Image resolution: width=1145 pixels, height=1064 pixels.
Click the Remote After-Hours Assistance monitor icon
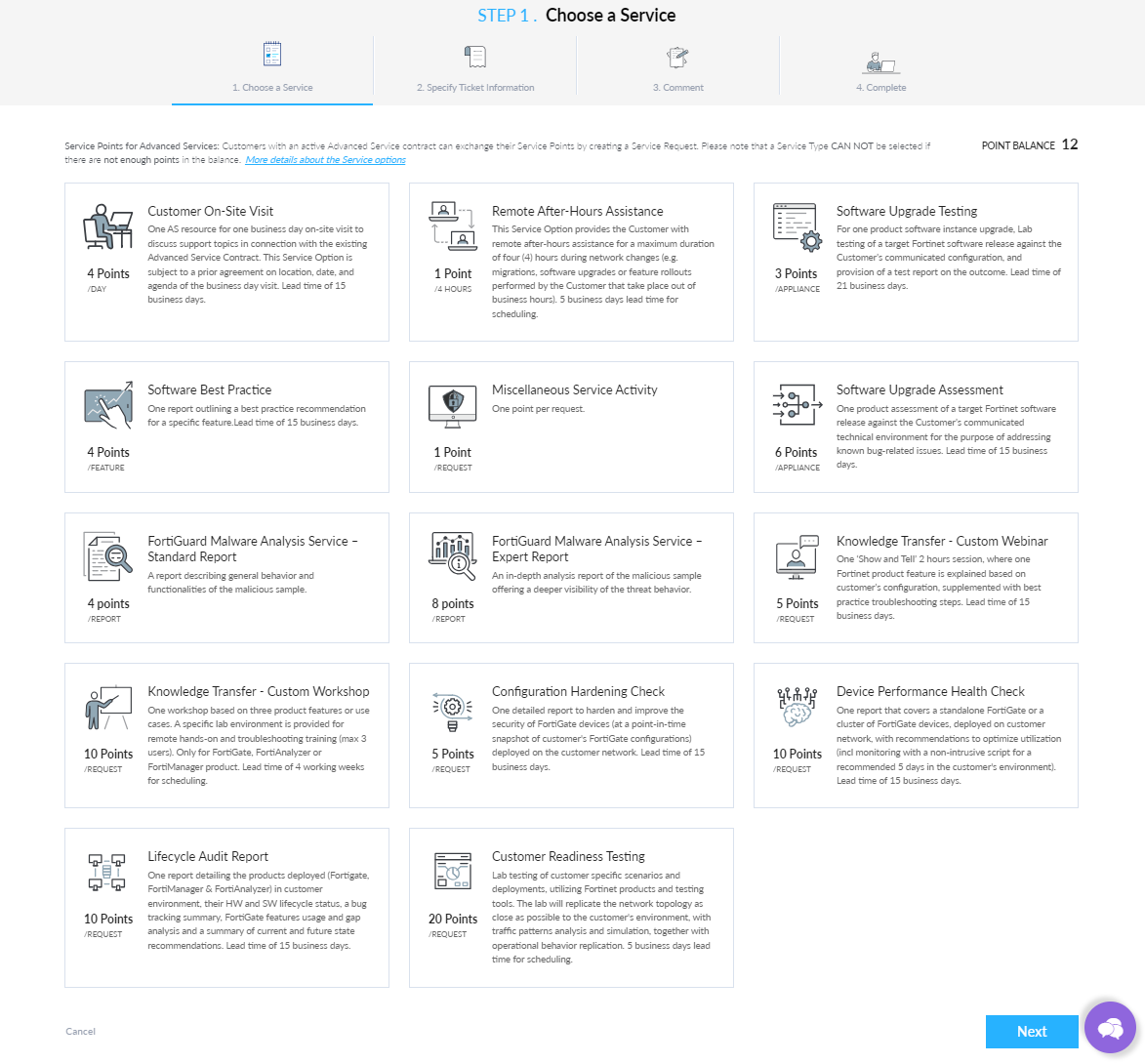(x=452, y=226)
